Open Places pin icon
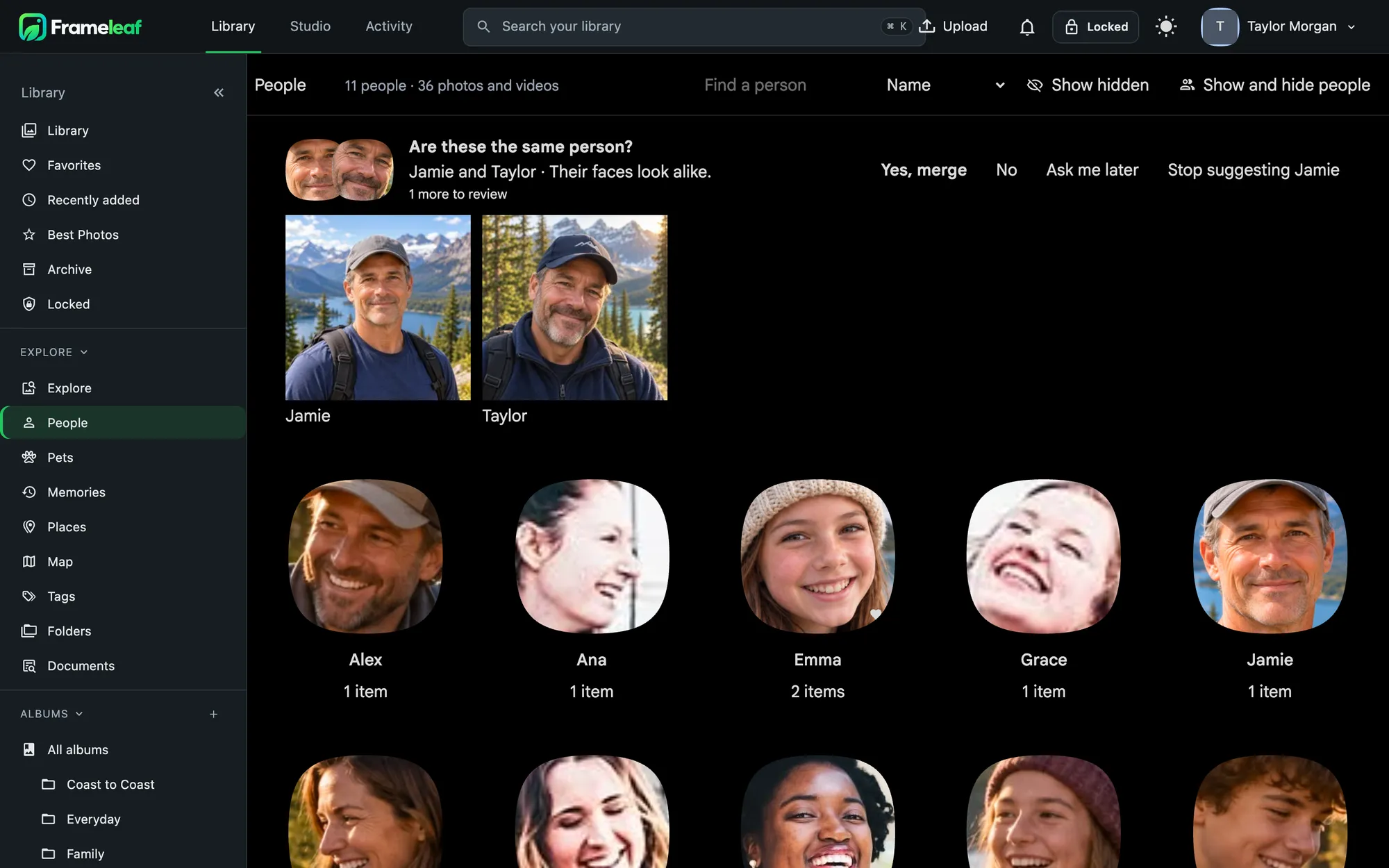The height and width of the screenshot is (868, 1389). [x=29, y=527]
